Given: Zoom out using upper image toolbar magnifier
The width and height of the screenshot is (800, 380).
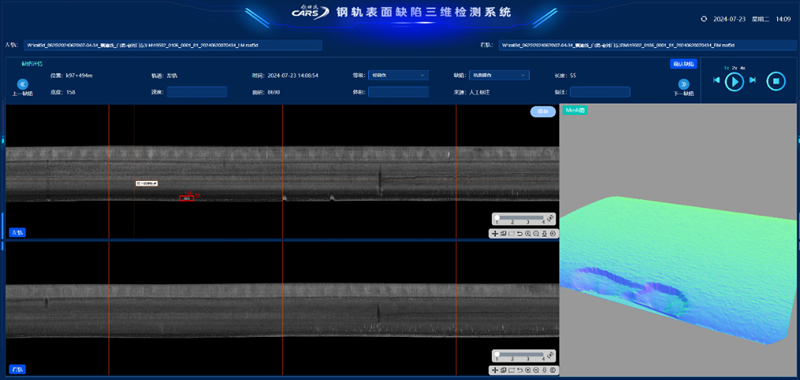Looking at the screenshot, I should tap(536, 234).
